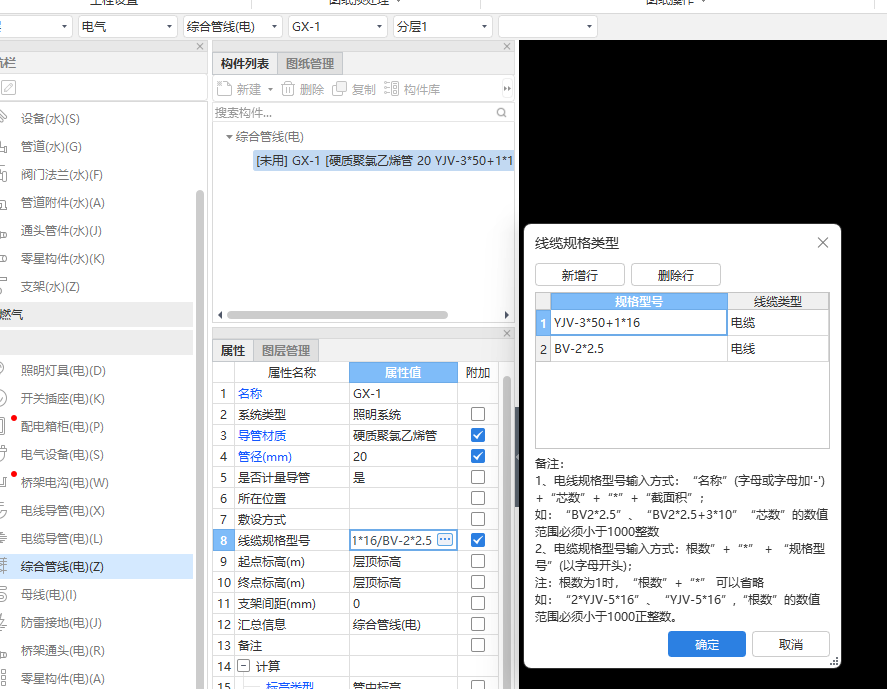This screenshot has width=887, height=689.
Task: Confirm the dialog with 确定
Action: point(707,644)
